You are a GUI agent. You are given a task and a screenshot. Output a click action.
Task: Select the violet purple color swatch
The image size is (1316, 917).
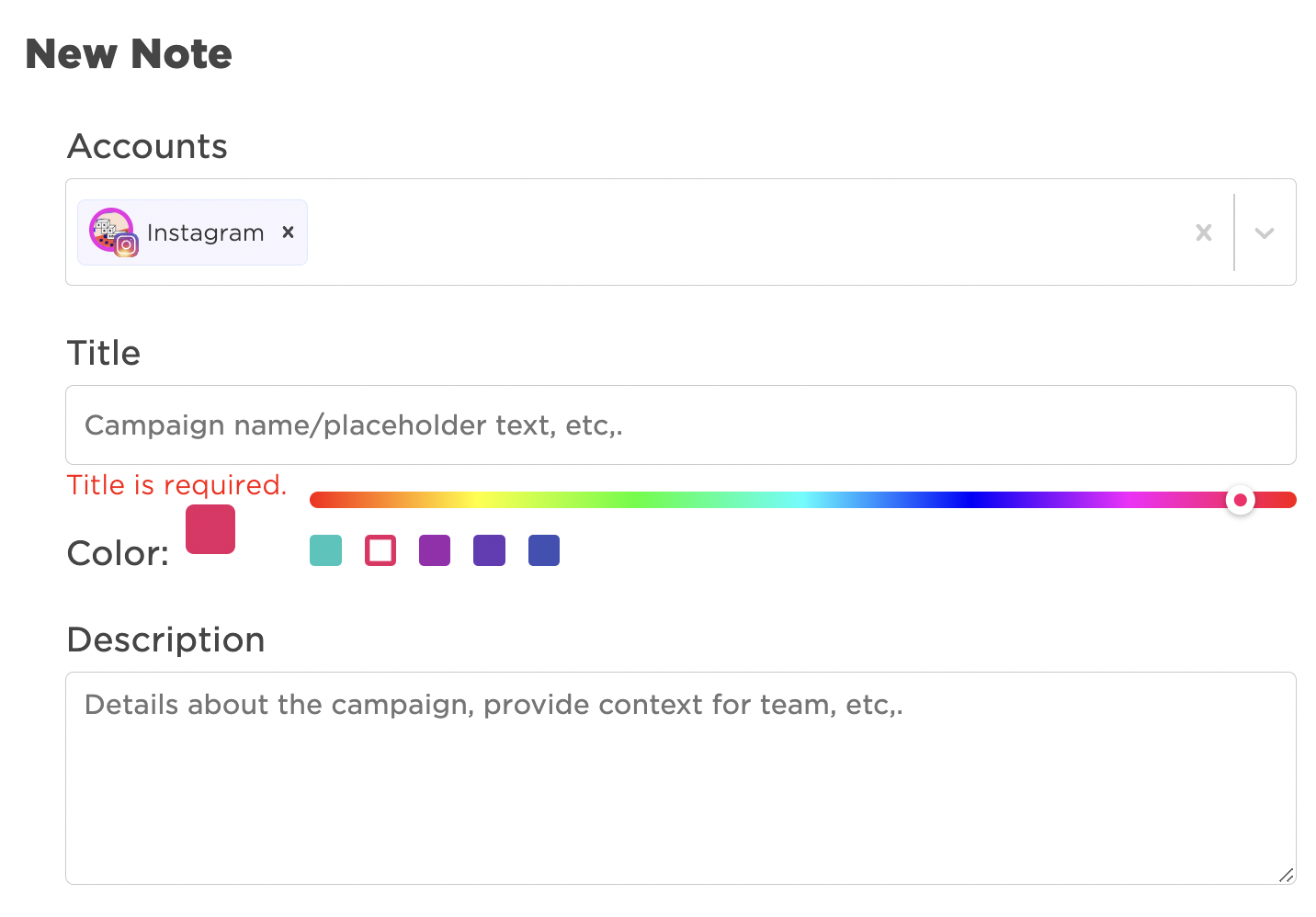point(489,550)
